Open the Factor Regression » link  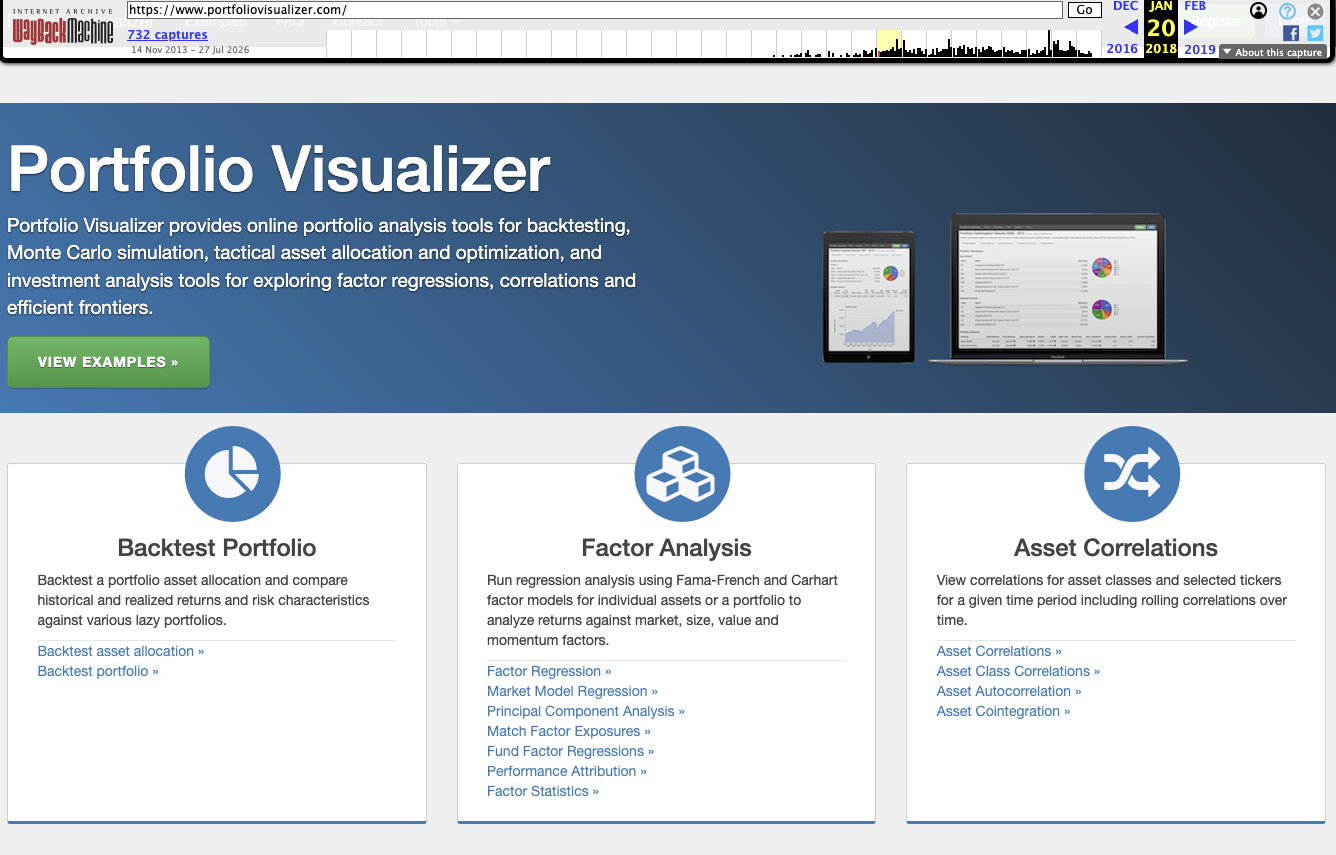point(549,671)
